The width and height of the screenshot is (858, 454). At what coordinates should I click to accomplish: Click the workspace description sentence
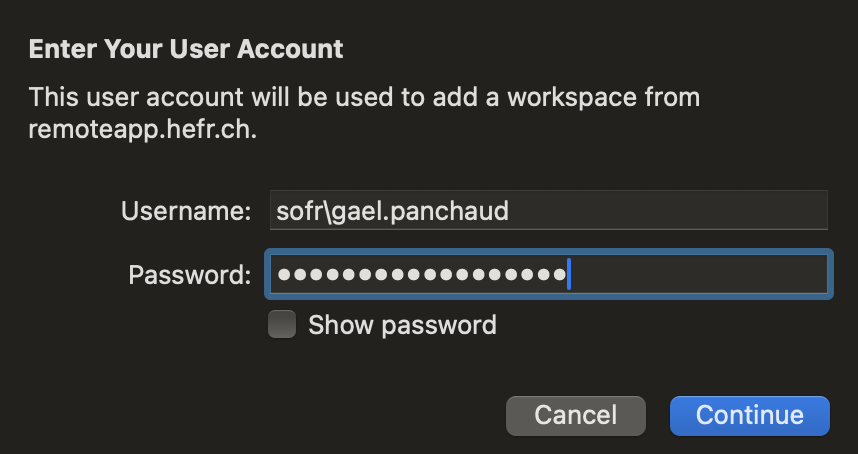point(364,114)
